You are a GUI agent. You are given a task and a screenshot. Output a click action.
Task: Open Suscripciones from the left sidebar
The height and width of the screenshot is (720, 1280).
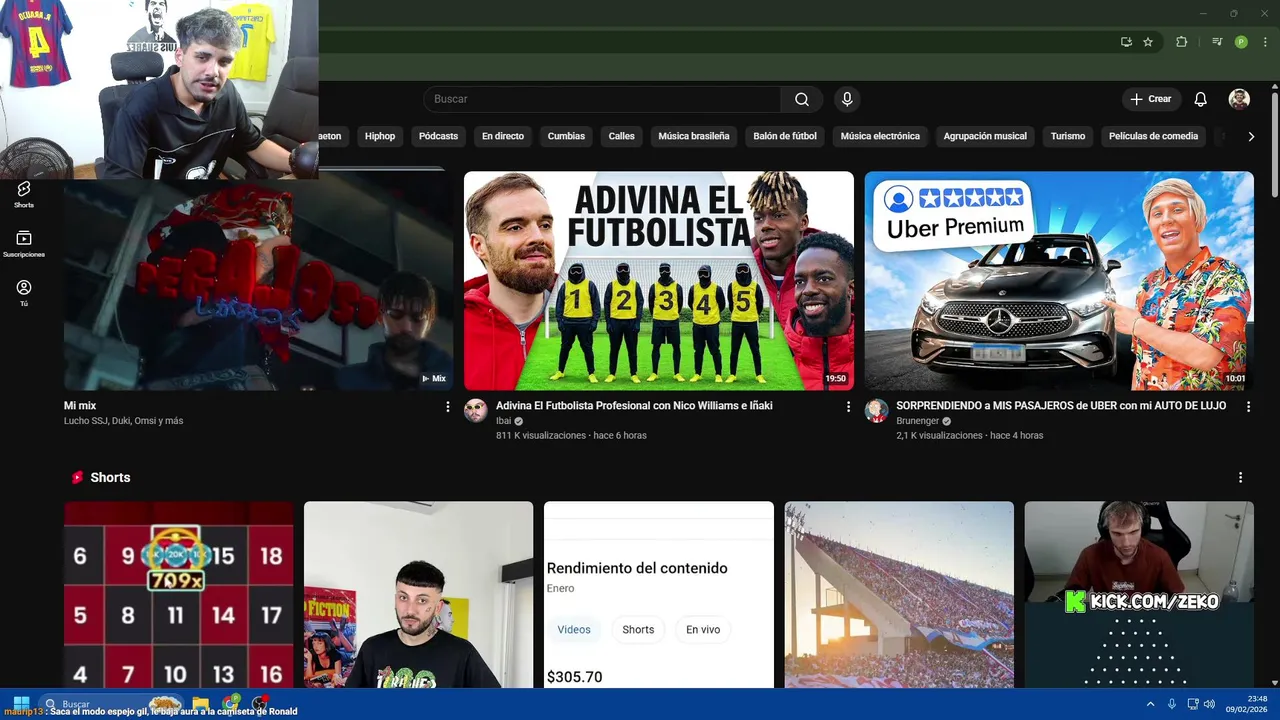click(24, 244)
